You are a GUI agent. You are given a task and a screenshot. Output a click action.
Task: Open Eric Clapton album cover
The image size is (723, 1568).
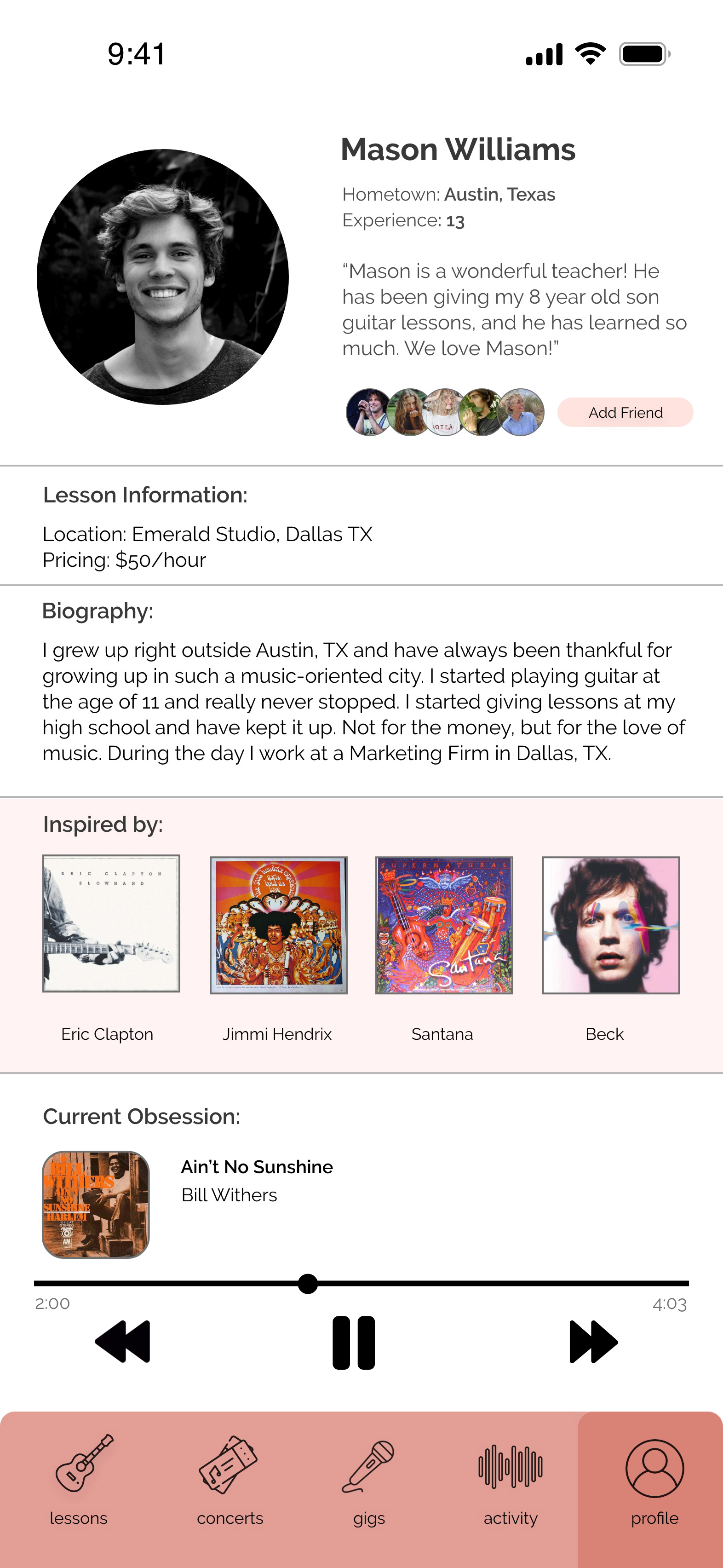pos(111,923)
